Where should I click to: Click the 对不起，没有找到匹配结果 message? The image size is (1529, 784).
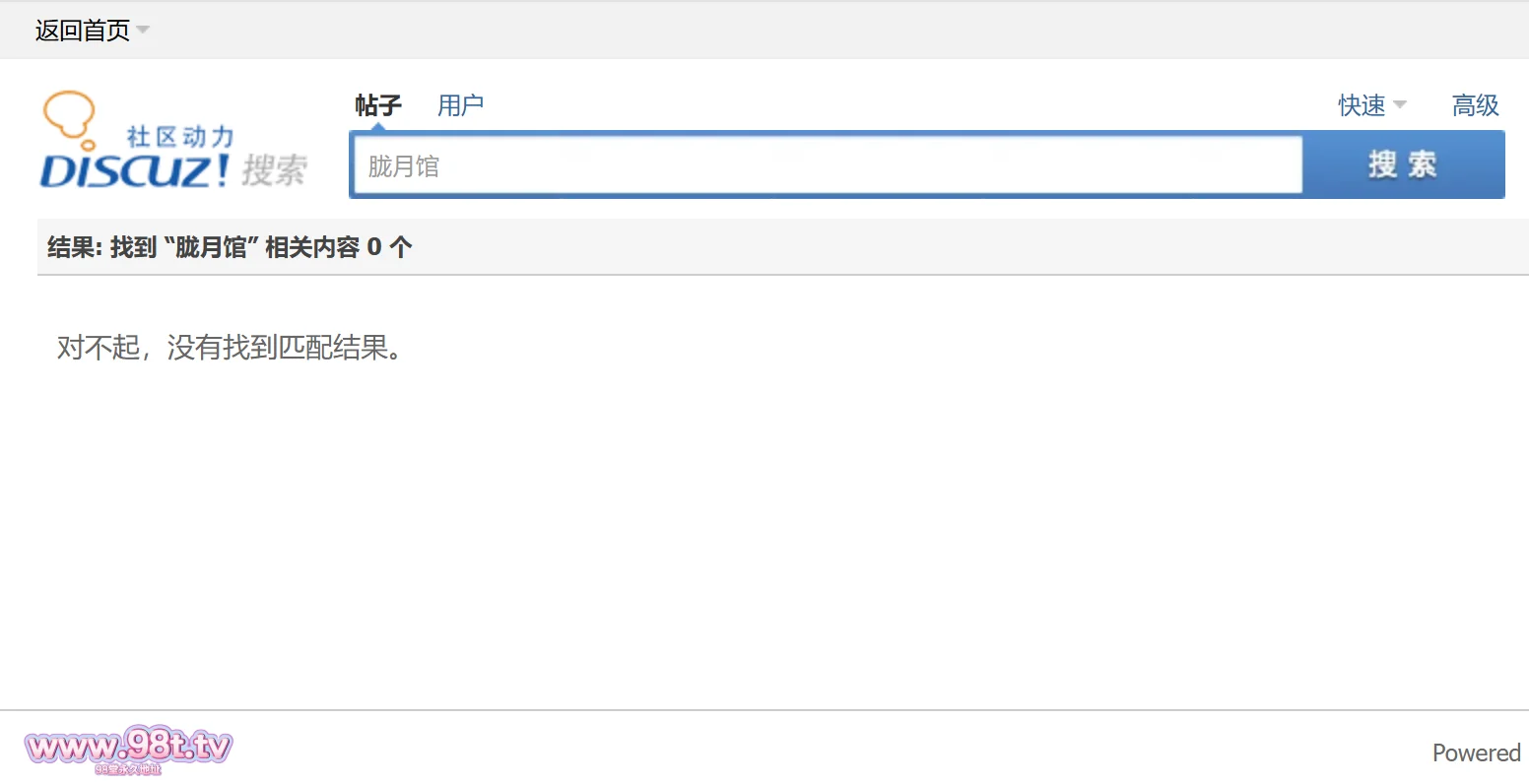point(230,348)
